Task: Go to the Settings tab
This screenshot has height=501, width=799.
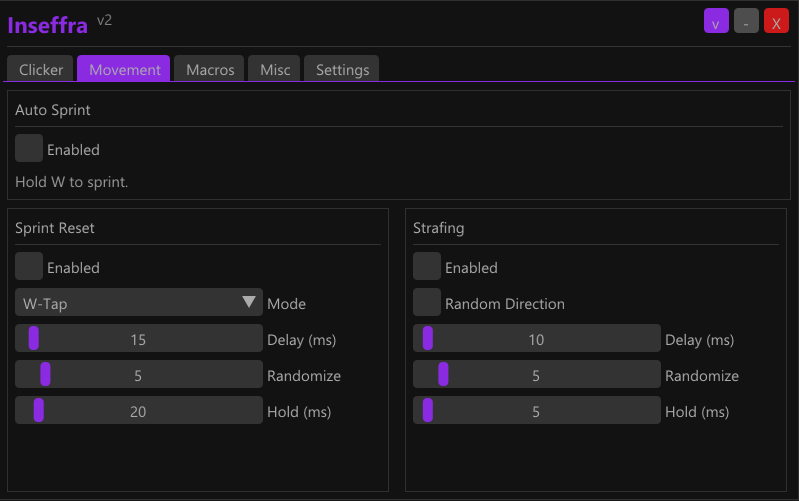Action: [342, 69]
